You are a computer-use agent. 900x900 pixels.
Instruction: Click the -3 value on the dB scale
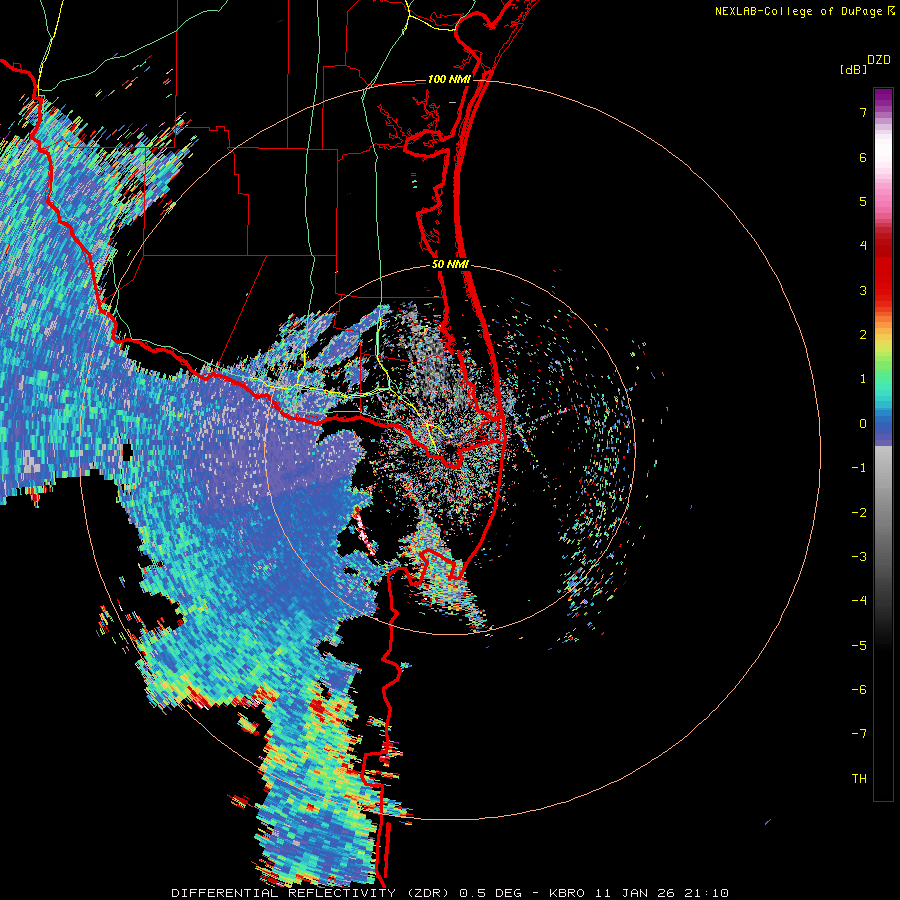(859, 557)
